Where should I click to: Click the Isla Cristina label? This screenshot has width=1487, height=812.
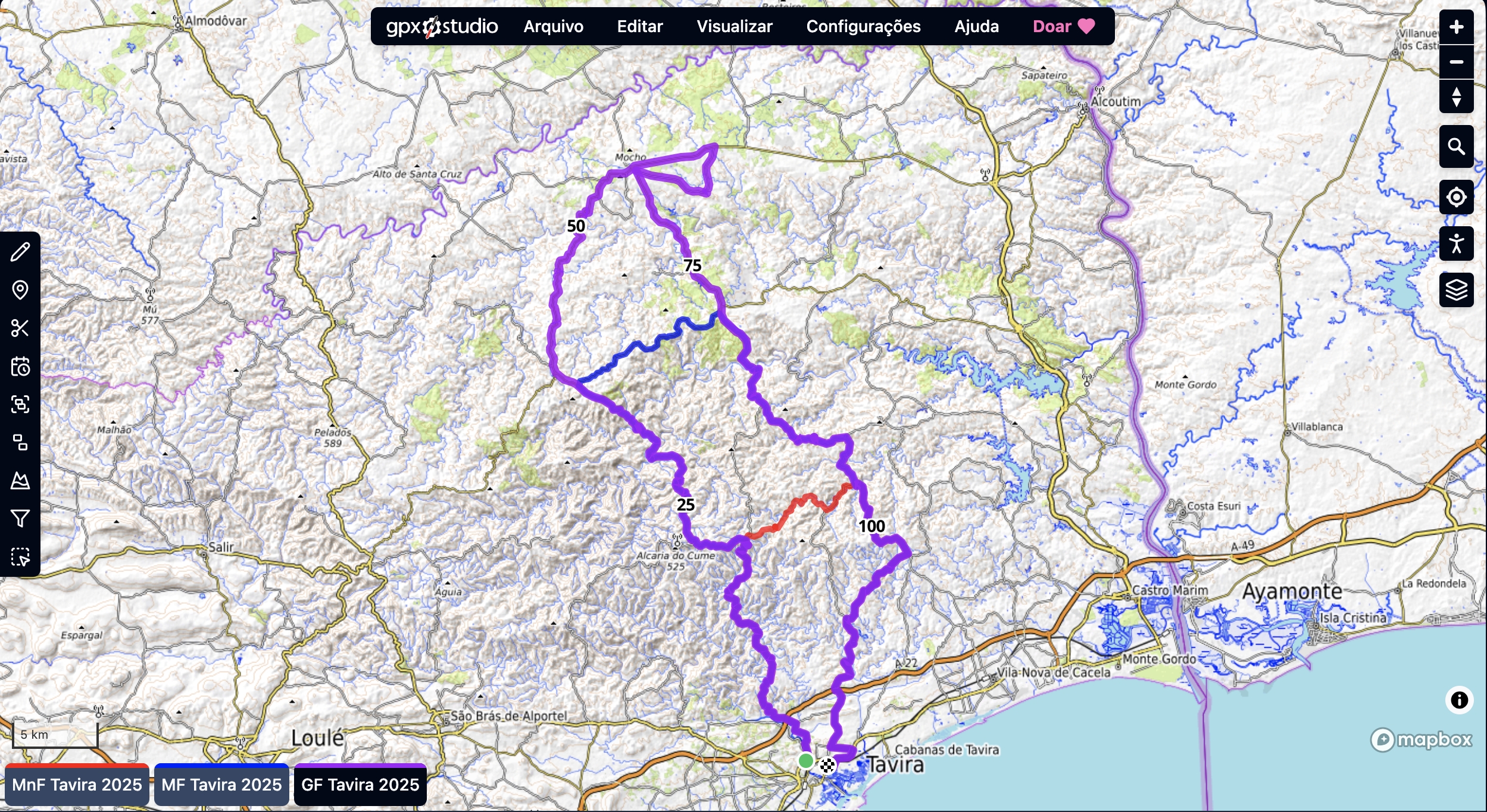click(x=1353, y=617)
